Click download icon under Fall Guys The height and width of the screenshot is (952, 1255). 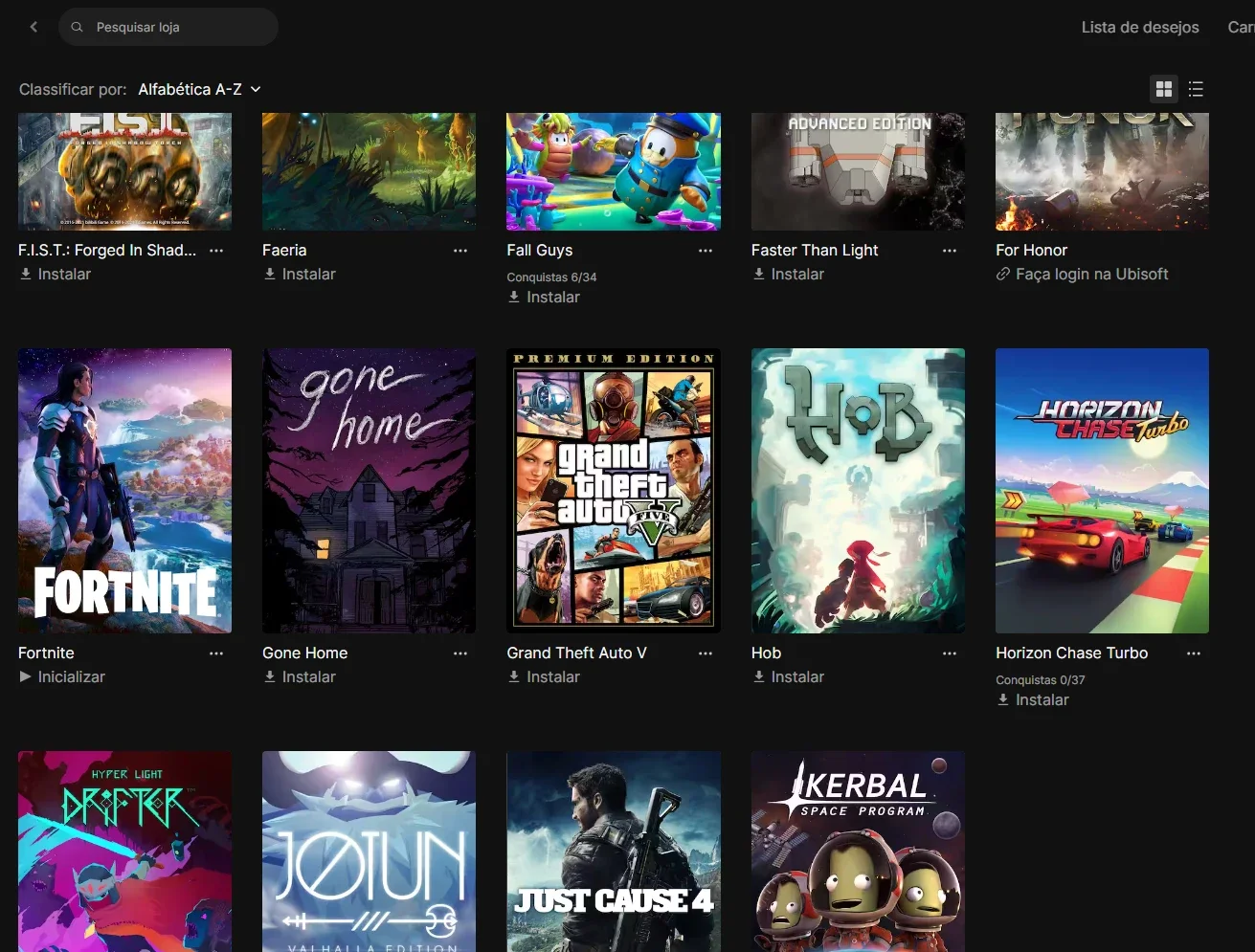[x=514, y=297]
